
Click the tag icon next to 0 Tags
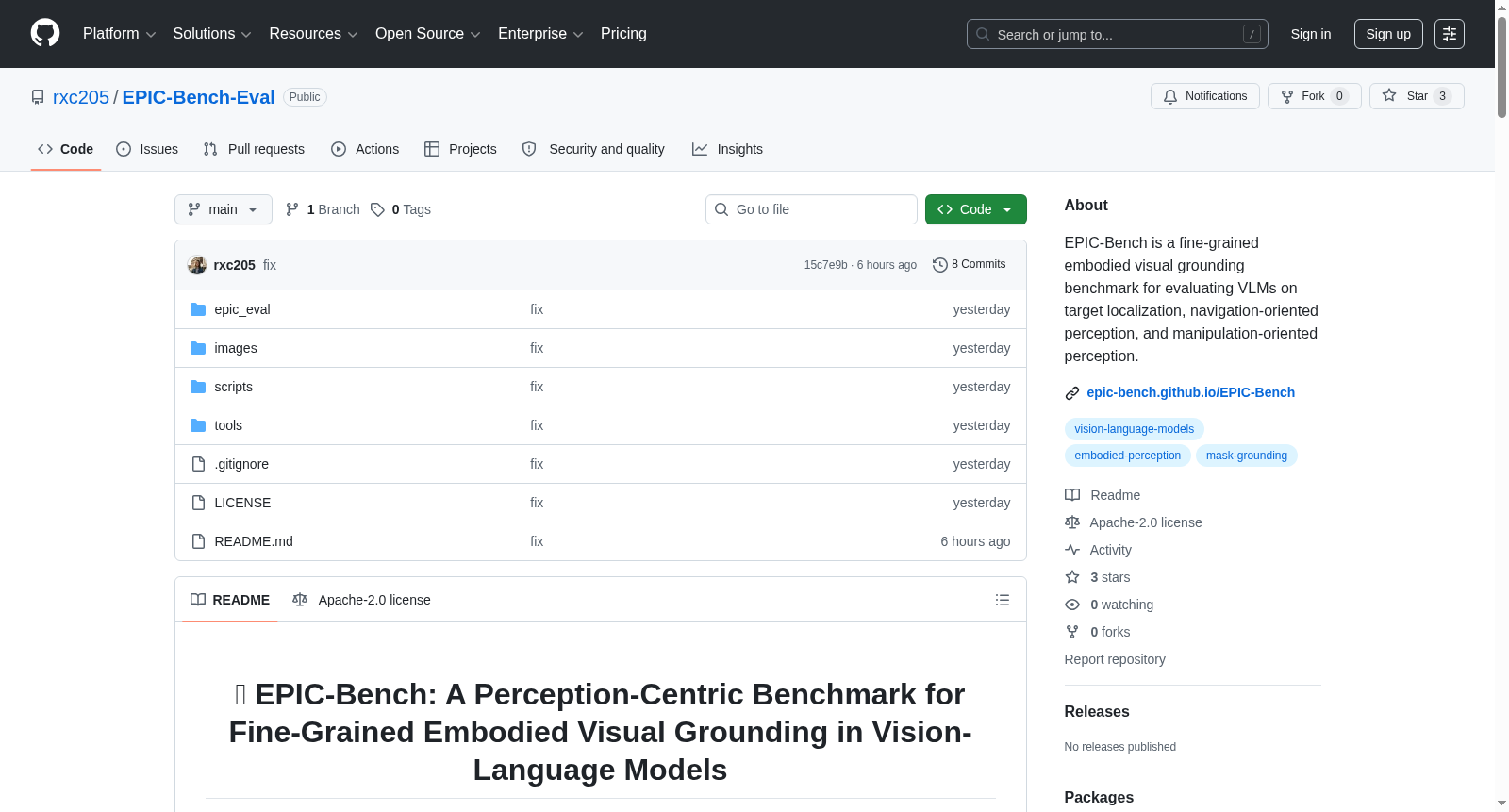point(377,209)
